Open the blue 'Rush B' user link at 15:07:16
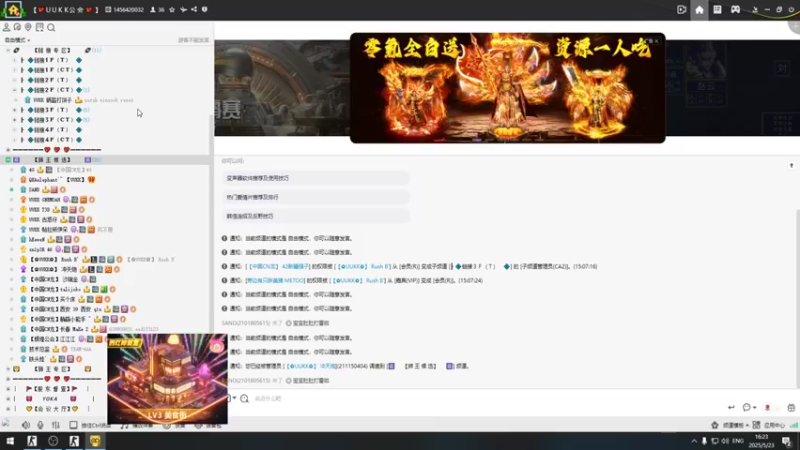 click(364, 266)
